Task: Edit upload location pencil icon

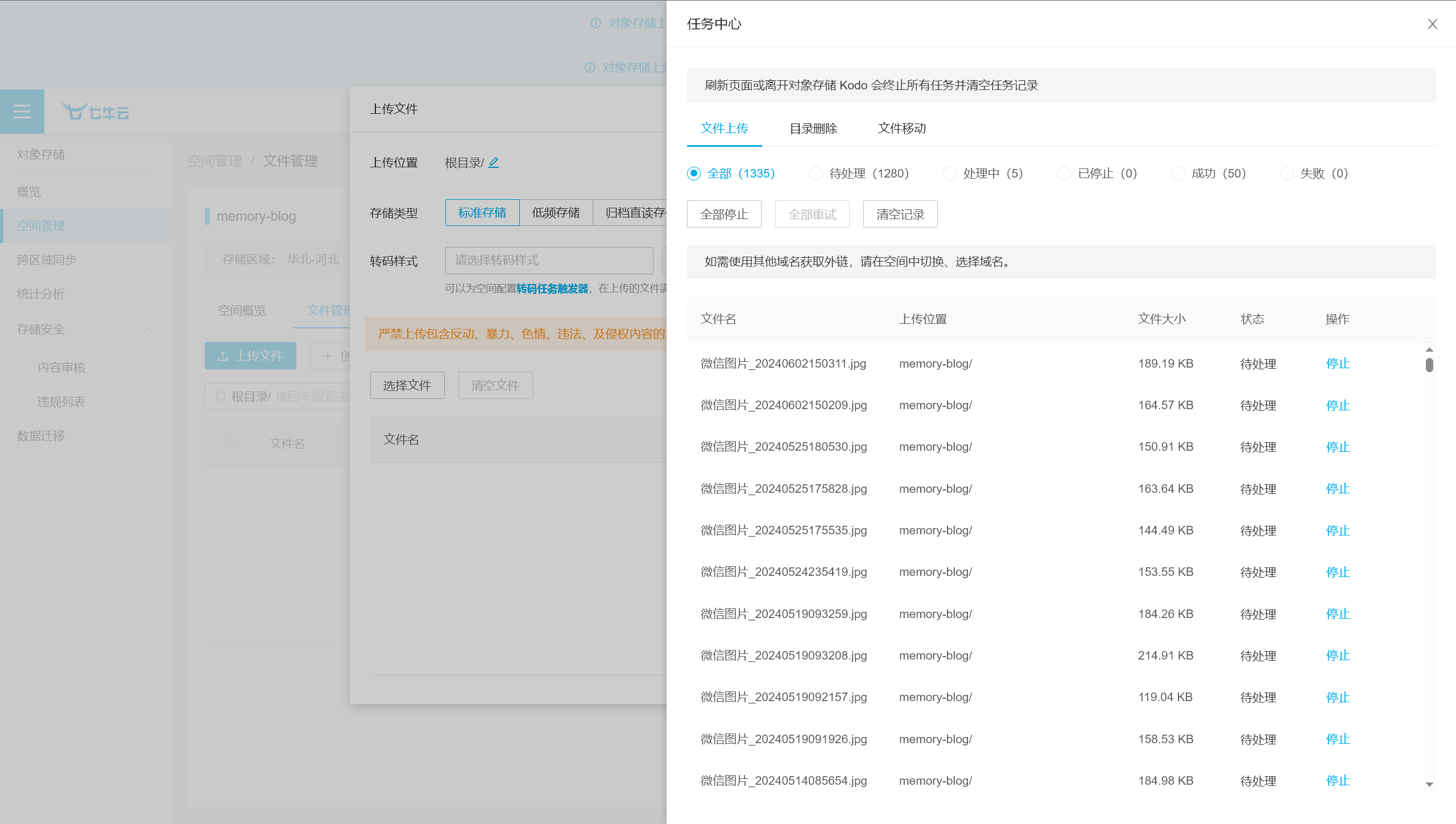Action: tap(494, 163)
